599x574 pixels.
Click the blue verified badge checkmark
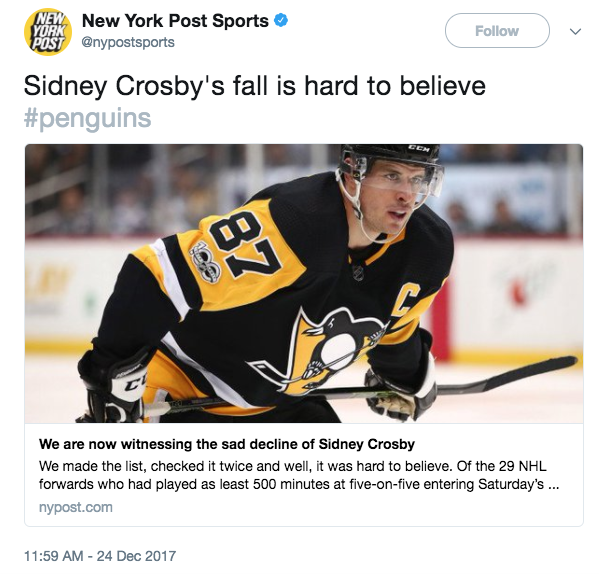281,21
